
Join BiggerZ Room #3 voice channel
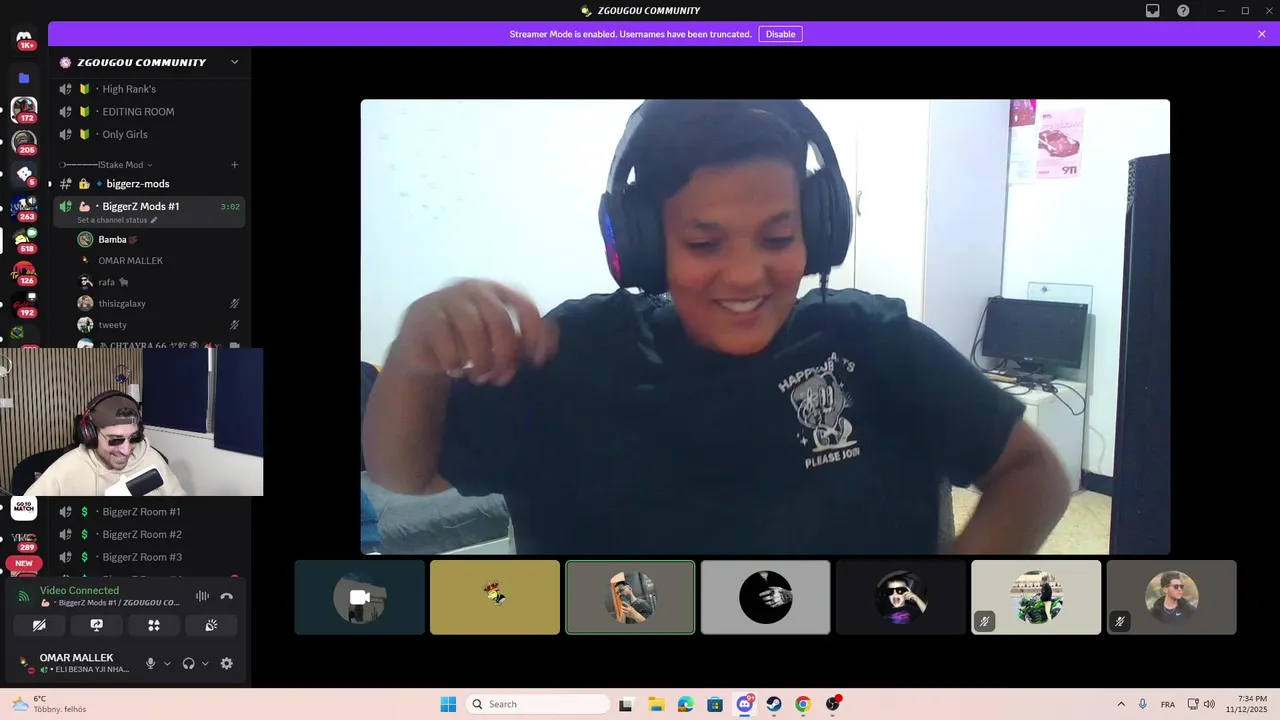pos(150,557)
